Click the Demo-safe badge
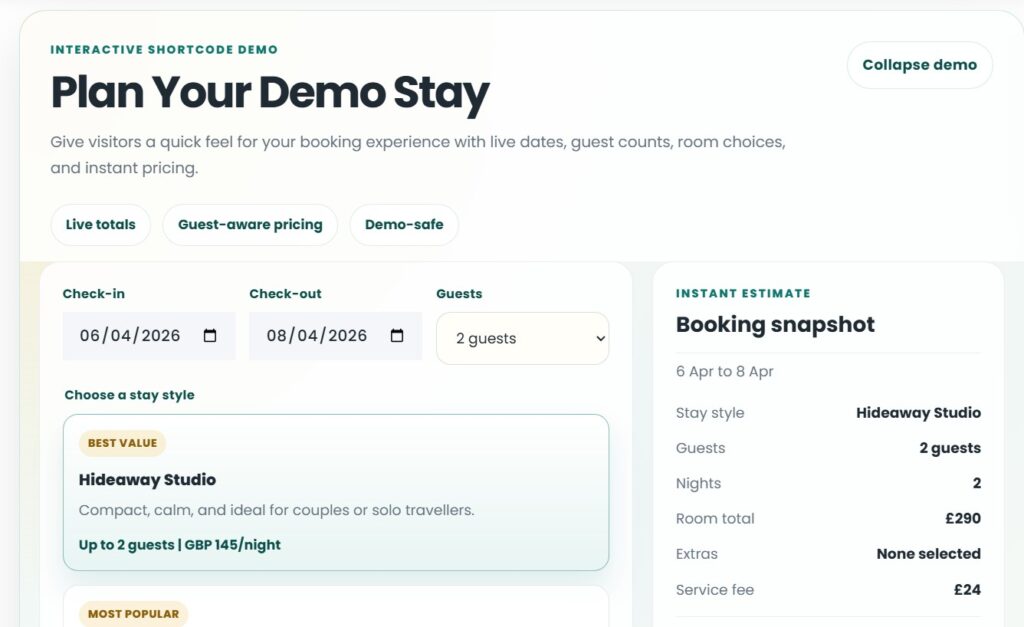1024x627 pixels. [403, 225]
